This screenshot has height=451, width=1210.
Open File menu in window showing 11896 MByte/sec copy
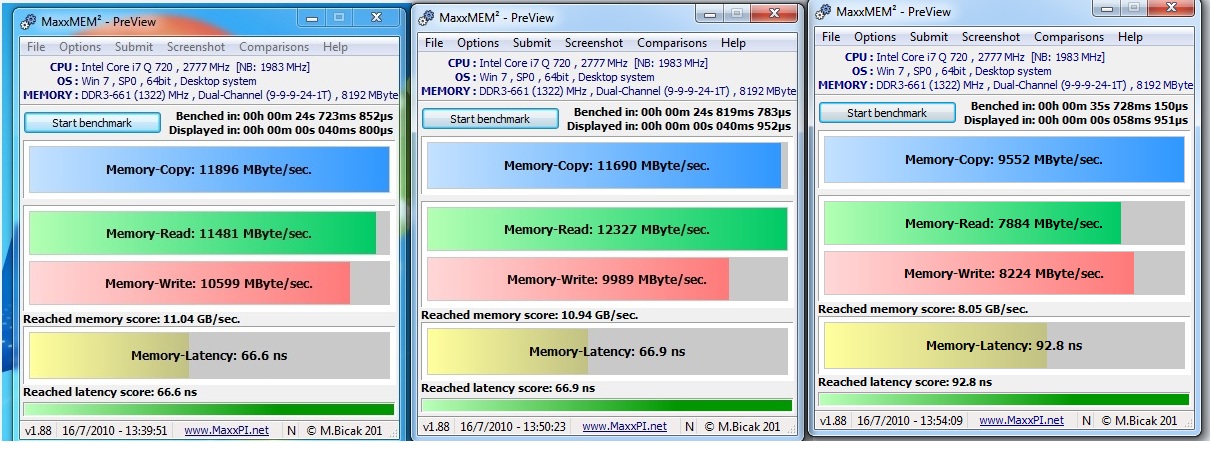36,47
